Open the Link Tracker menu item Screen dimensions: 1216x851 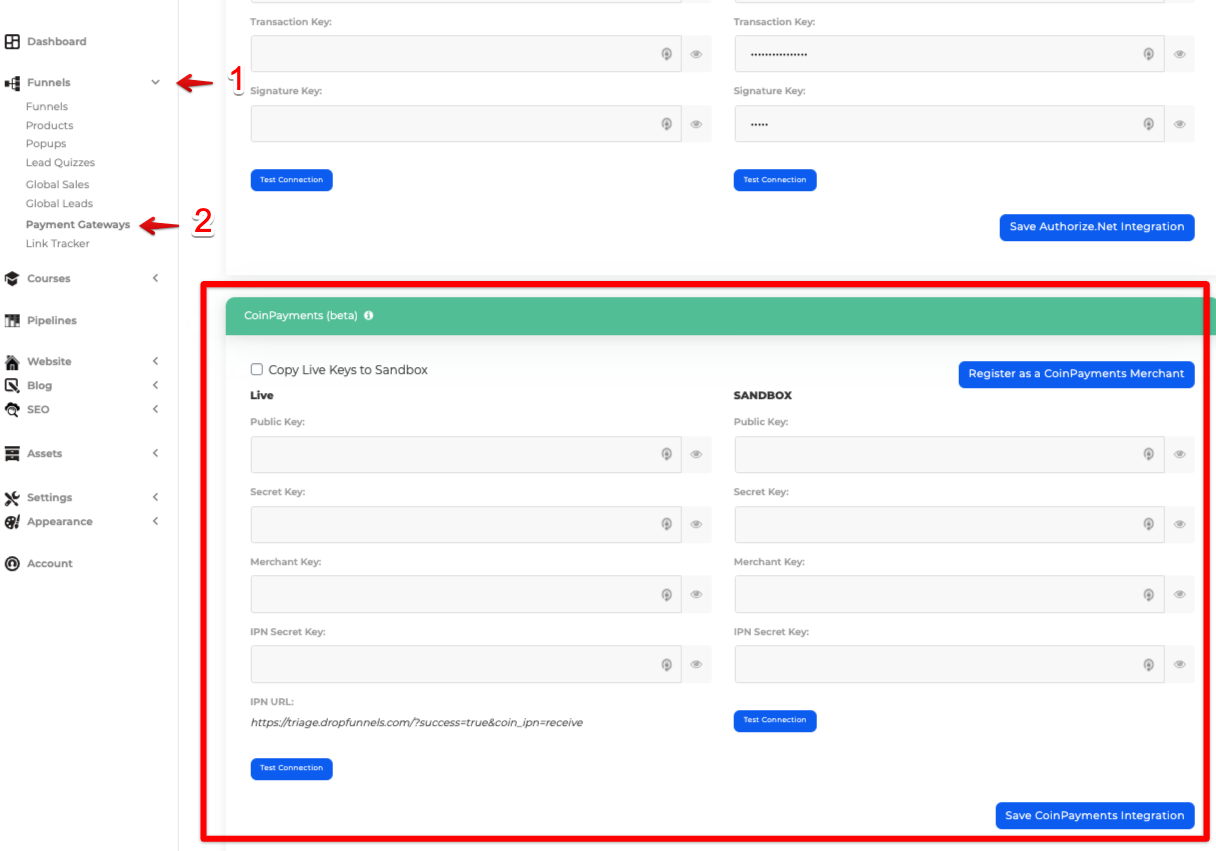pyautogui.click(x=58, y=244)
